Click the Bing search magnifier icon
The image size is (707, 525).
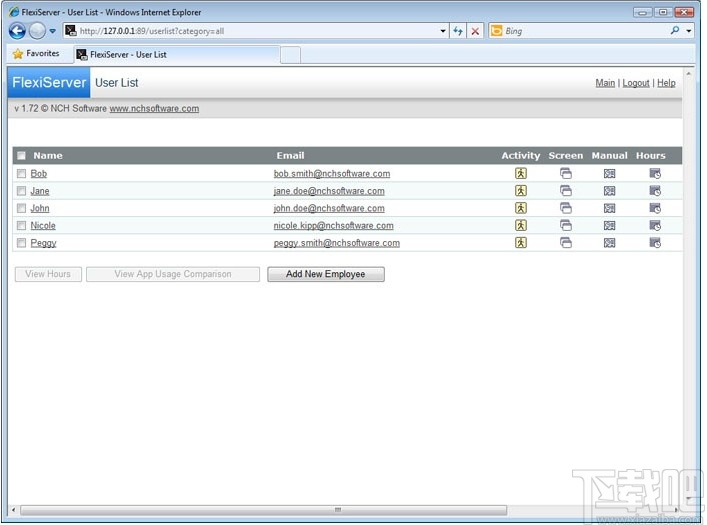[x=675, y=31]
